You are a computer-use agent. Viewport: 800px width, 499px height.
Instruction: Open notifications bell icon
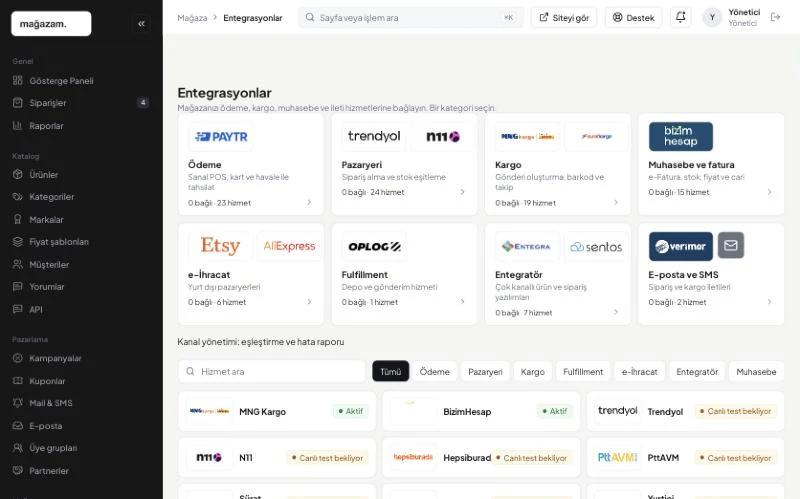click(x=681, y=17)
